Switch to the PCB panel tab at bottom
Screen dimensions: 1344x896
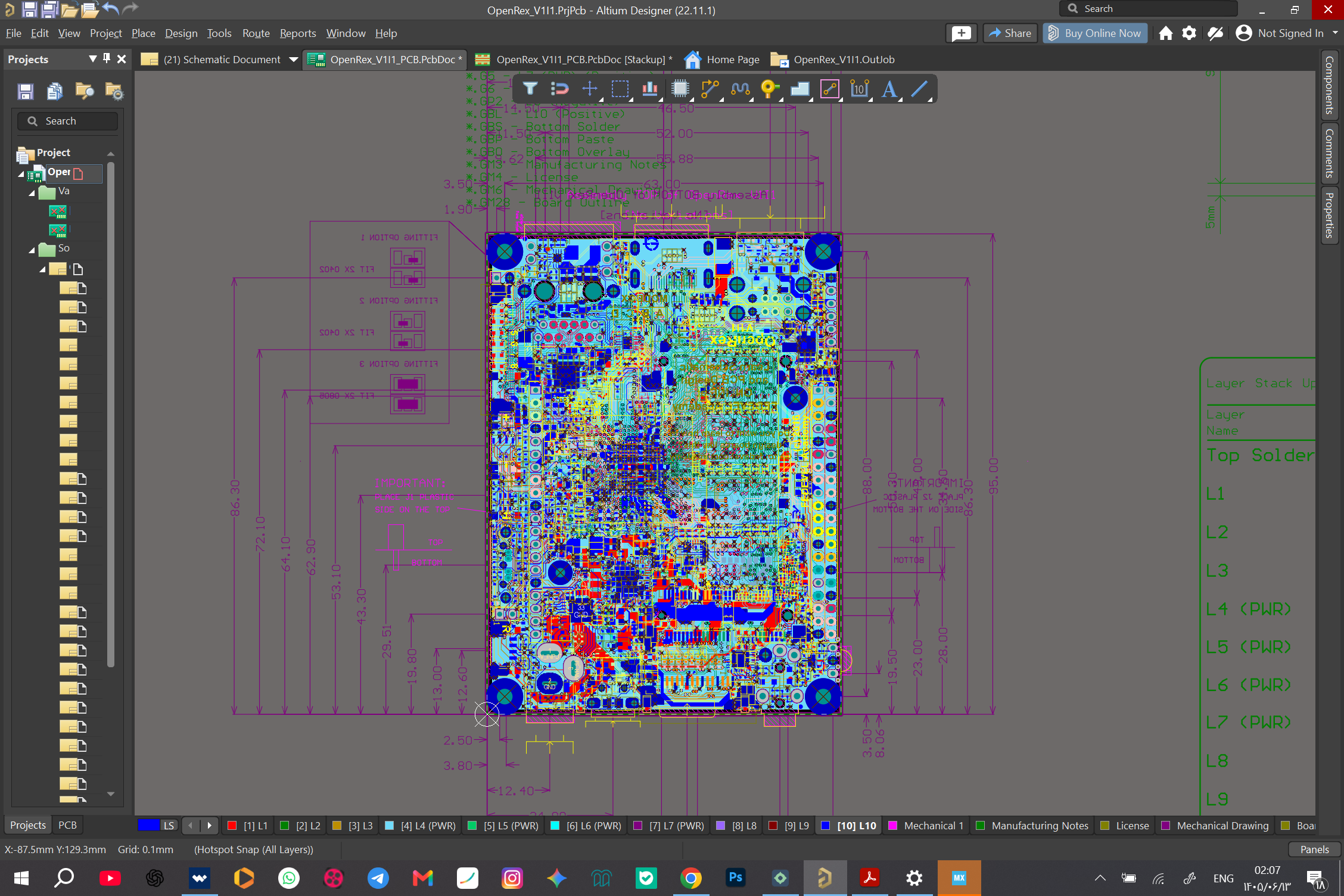[x=67, y=825]
